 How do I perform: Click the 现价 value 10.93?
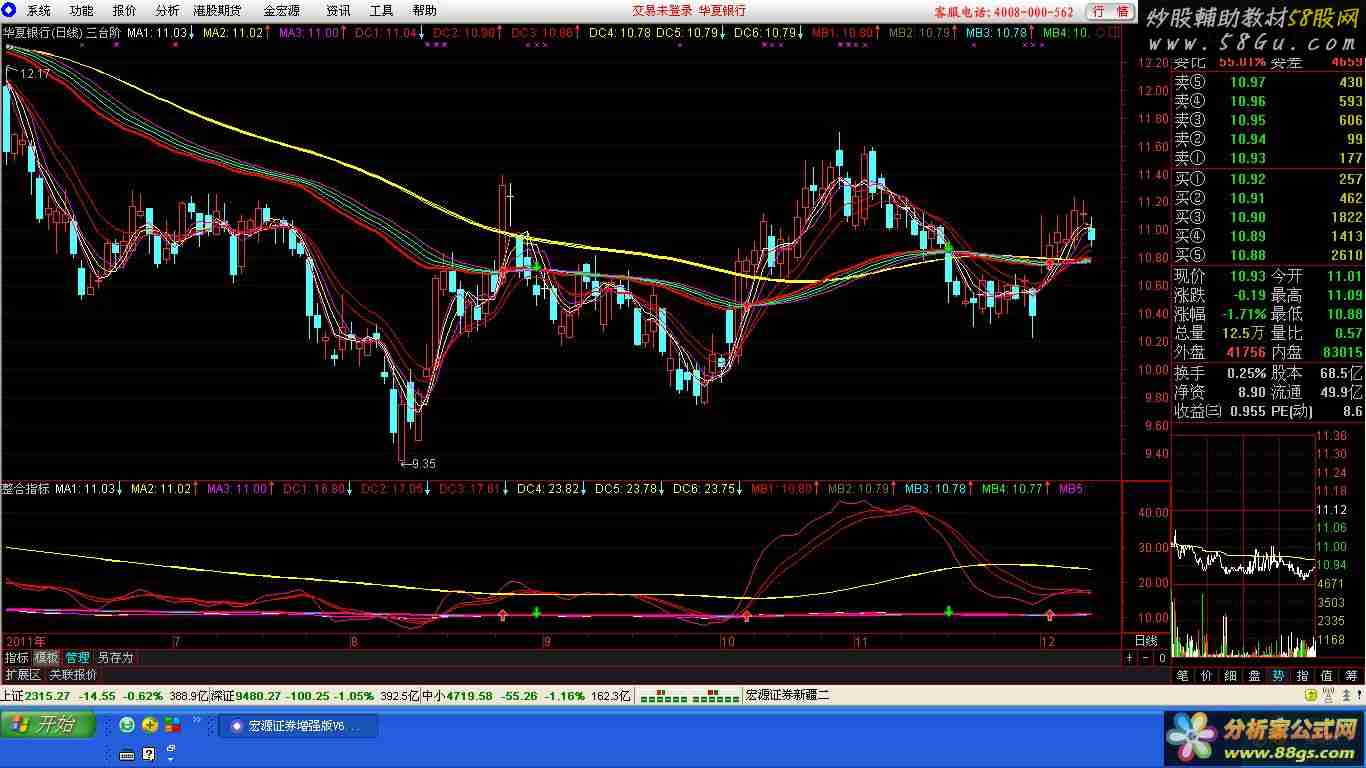point(1247,276)
